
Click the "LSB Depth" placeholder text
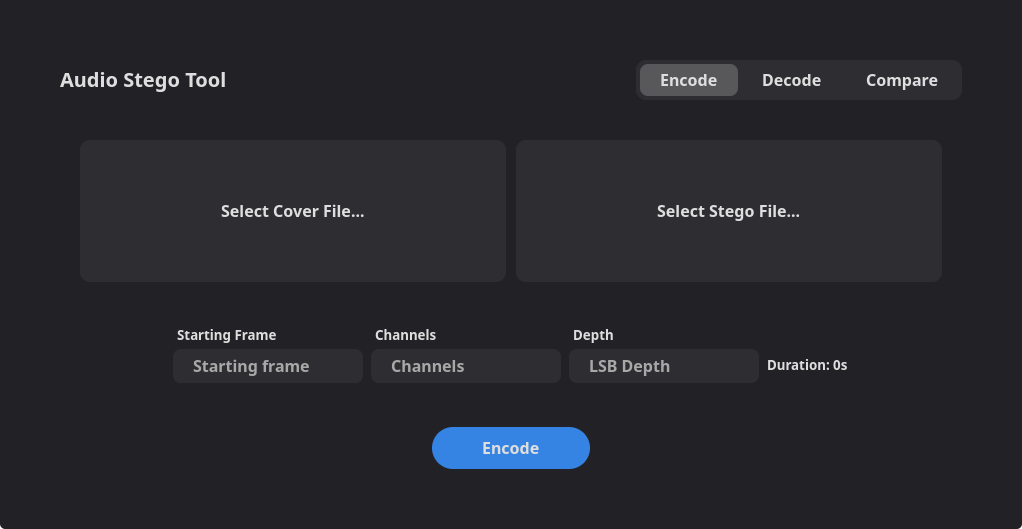[629, 366]
